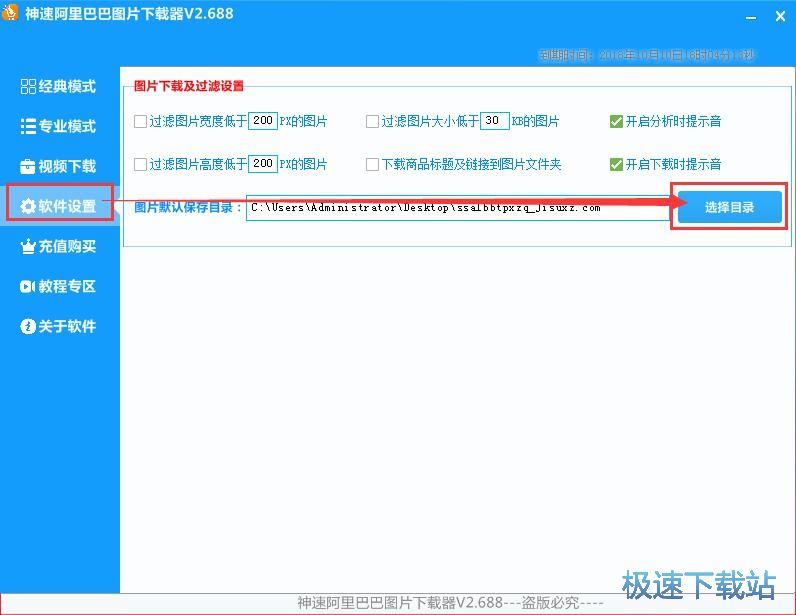The image size is (796, 615).
Task: Open 充值购买 crown icon
Action: tap(28, 246)
